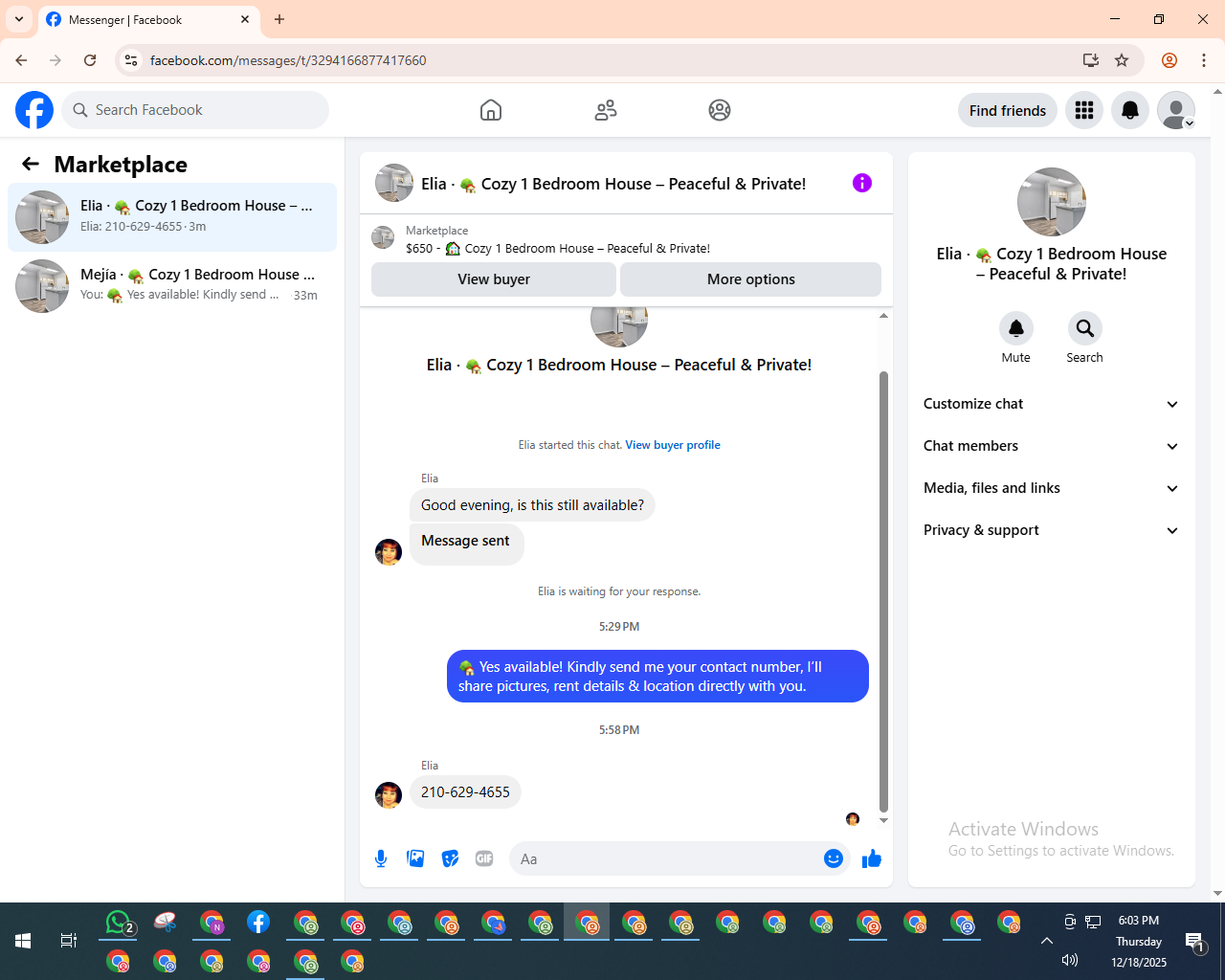Click the chat scrollbar down arrow

point(883,820)
